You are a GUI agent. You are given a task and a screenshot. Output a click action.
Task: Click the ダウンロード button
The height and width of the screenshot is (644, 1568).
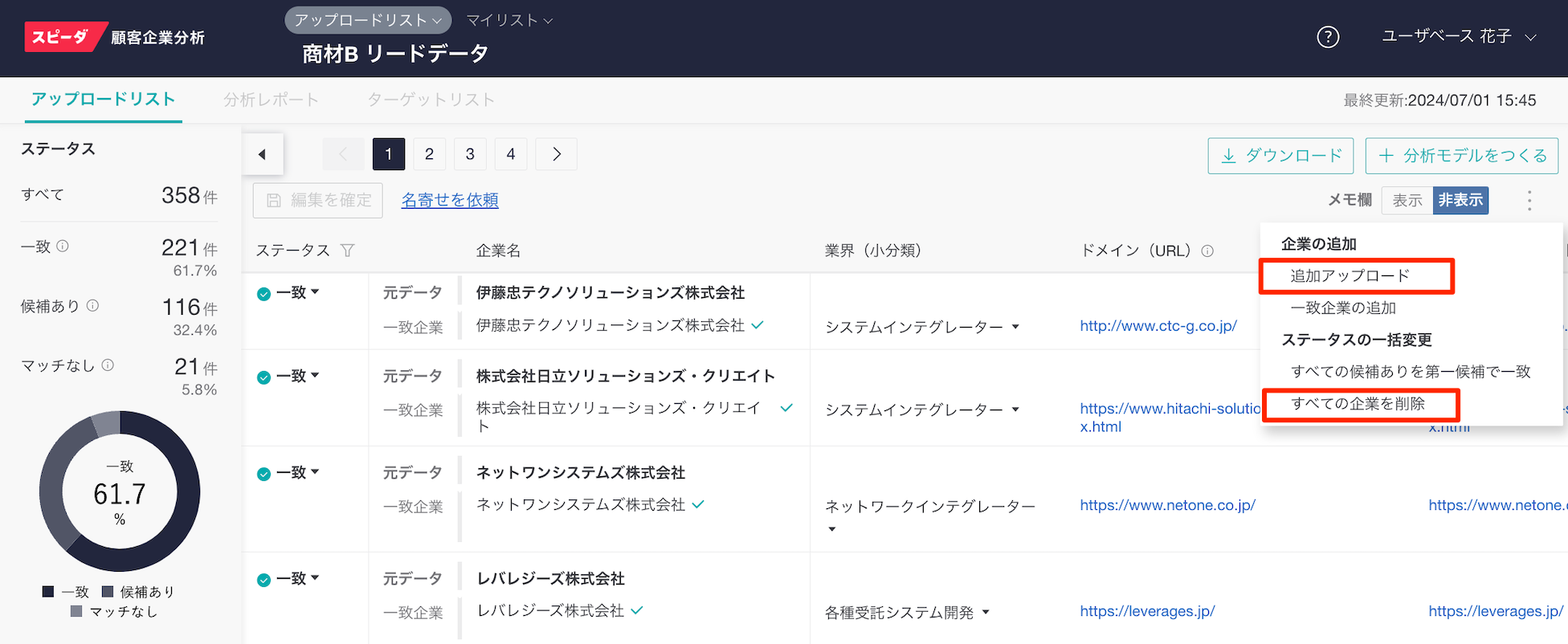click(x=1280, y=156)
